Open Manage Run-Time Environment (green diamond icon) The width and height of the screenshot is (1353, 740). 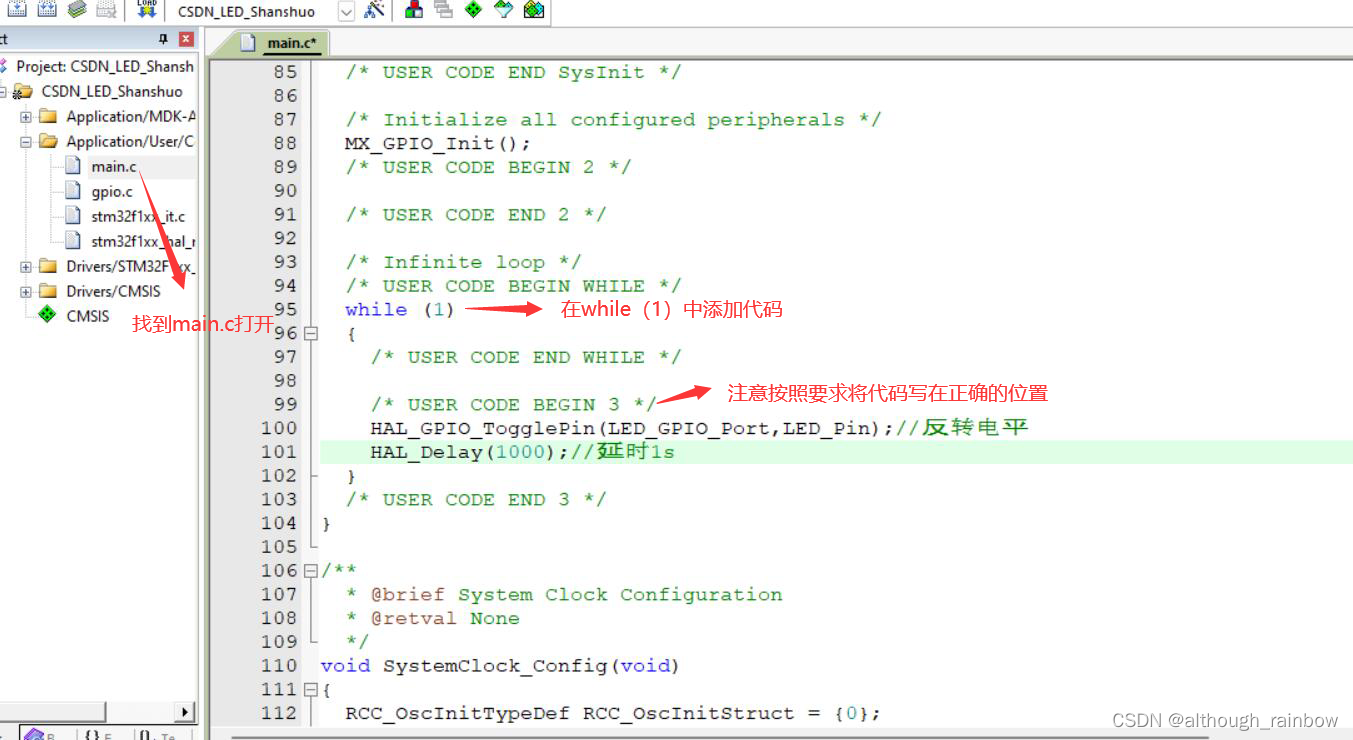coord(473,11)
